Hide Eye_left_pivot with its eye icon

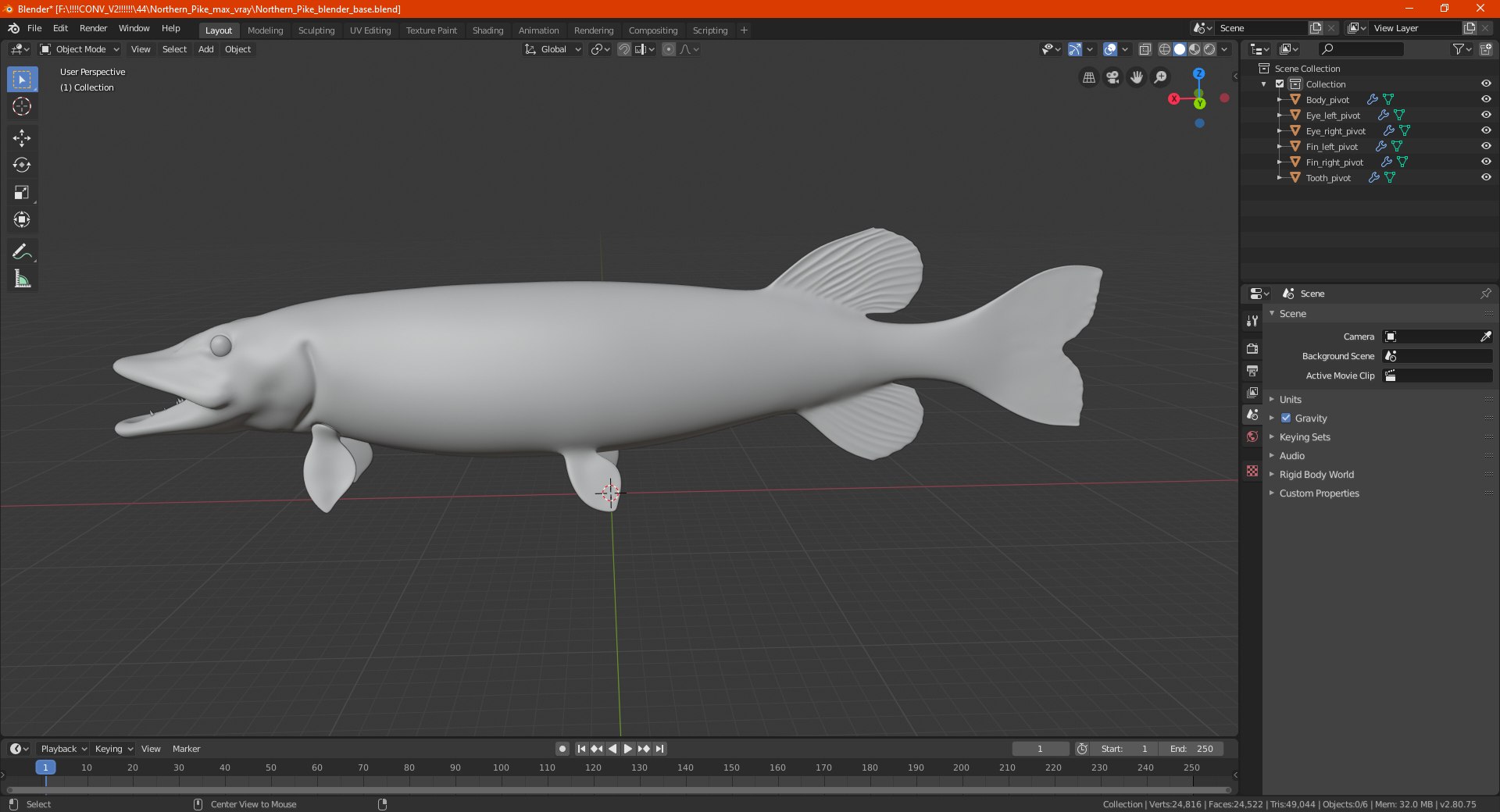click(1486, 115)
